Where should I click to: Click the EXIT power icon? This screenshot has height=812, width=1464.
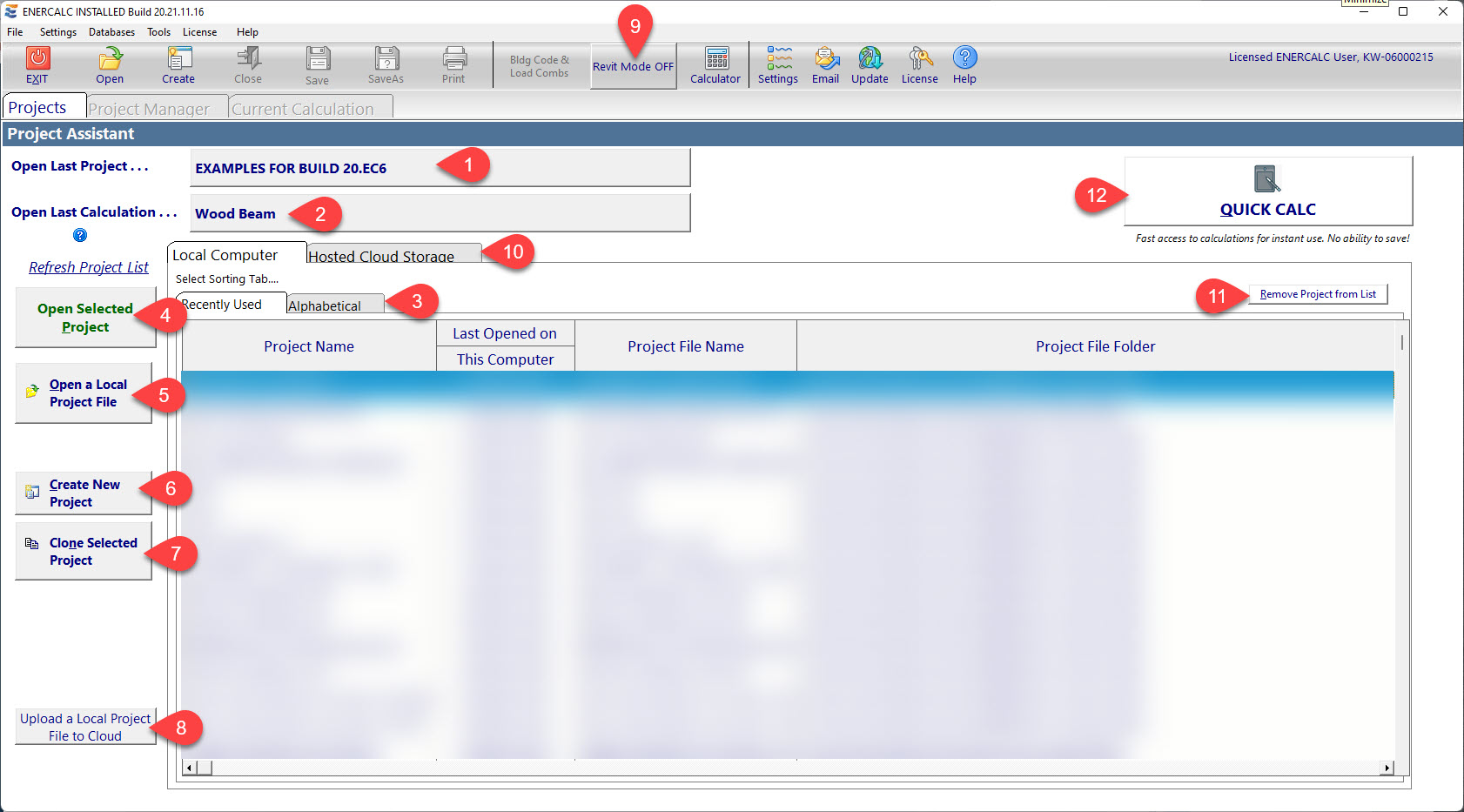pyautogui.click(x=37, y=58)
